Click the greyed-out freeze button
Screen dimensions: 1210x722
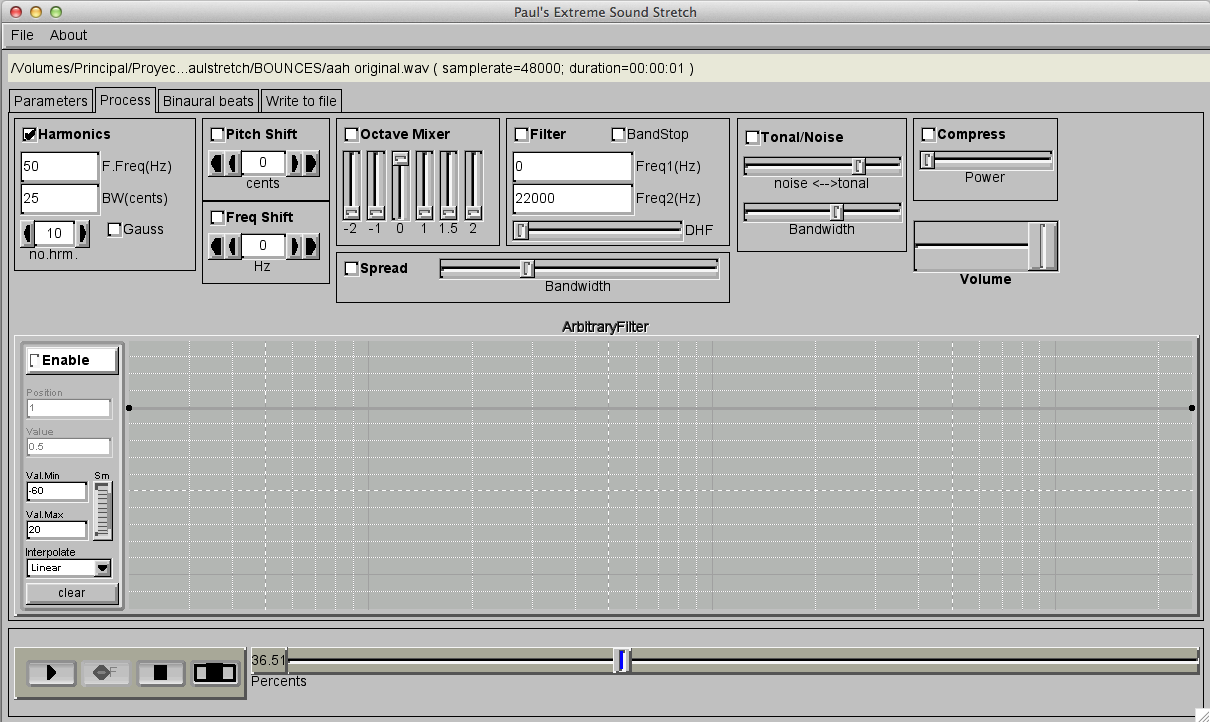point(106,673)
